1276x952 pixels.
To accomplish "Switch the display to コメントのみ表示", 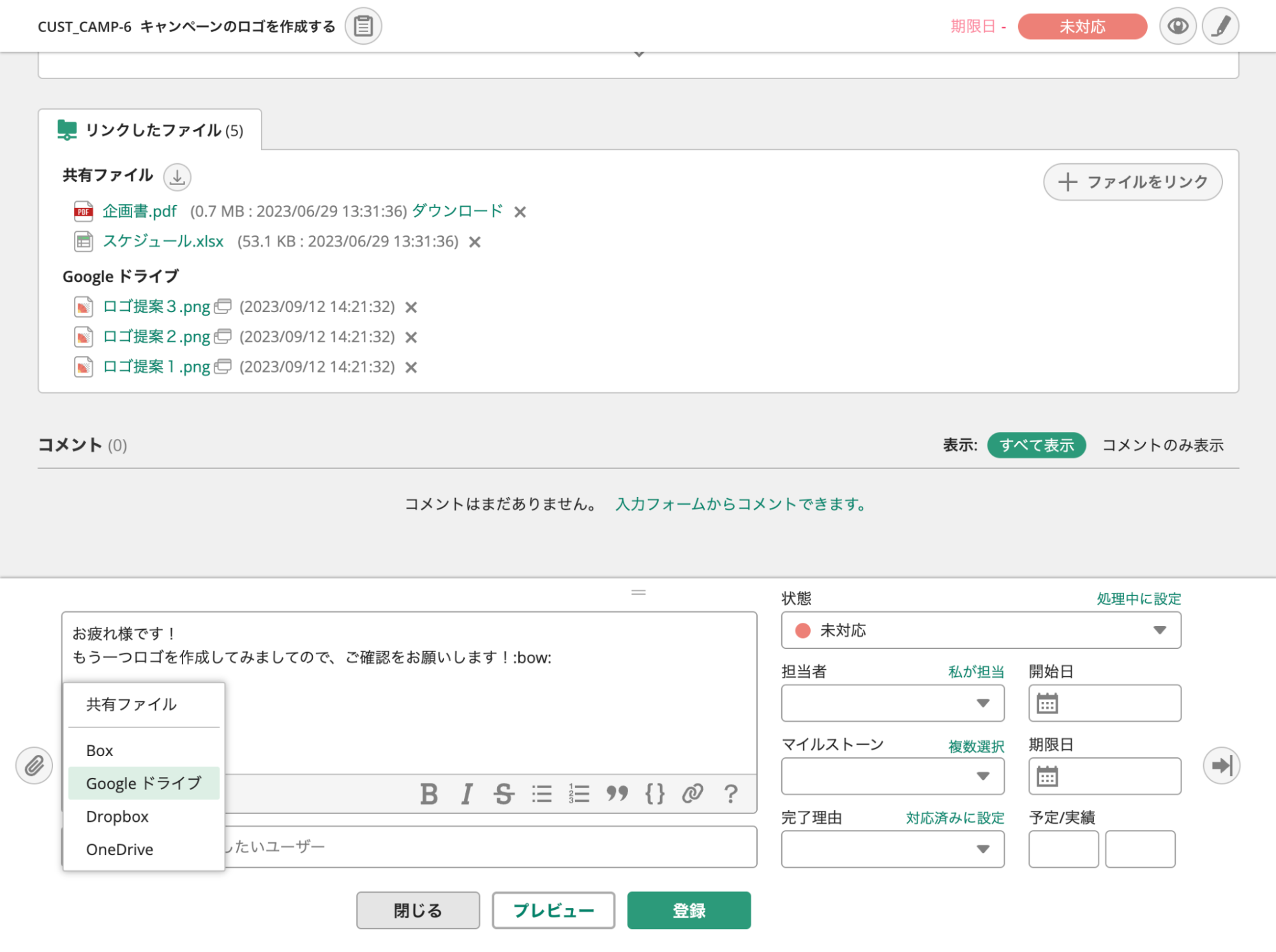I will (1162, 445).
